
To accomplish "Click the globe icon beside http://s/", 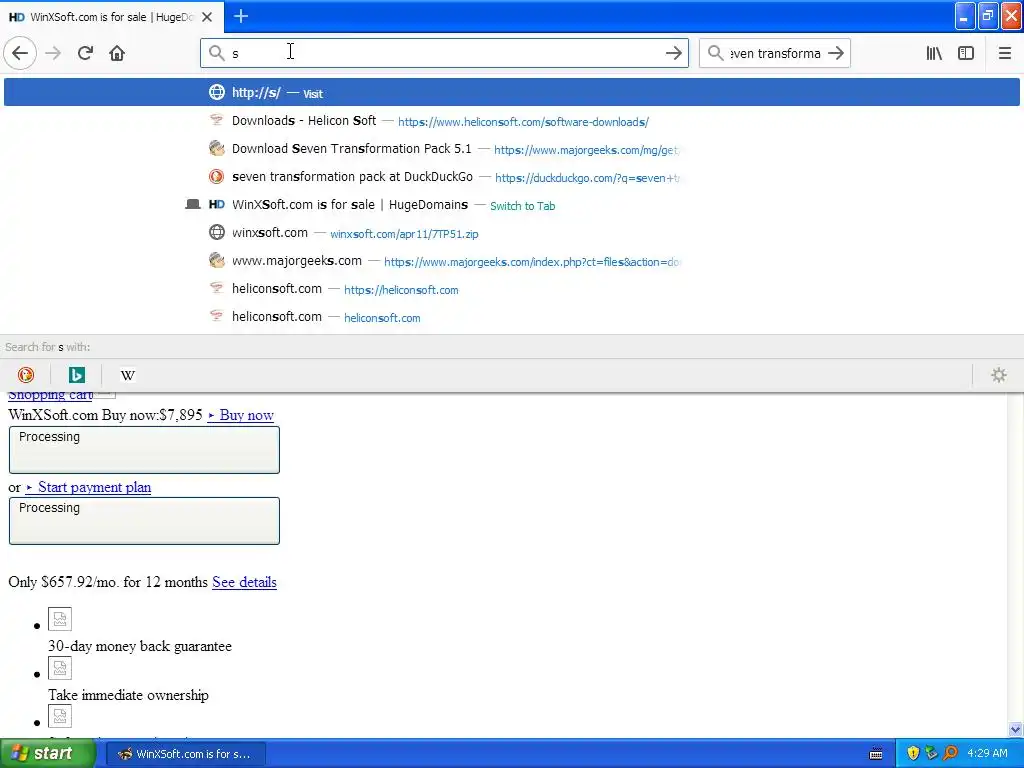I will (x=217, y=92).
